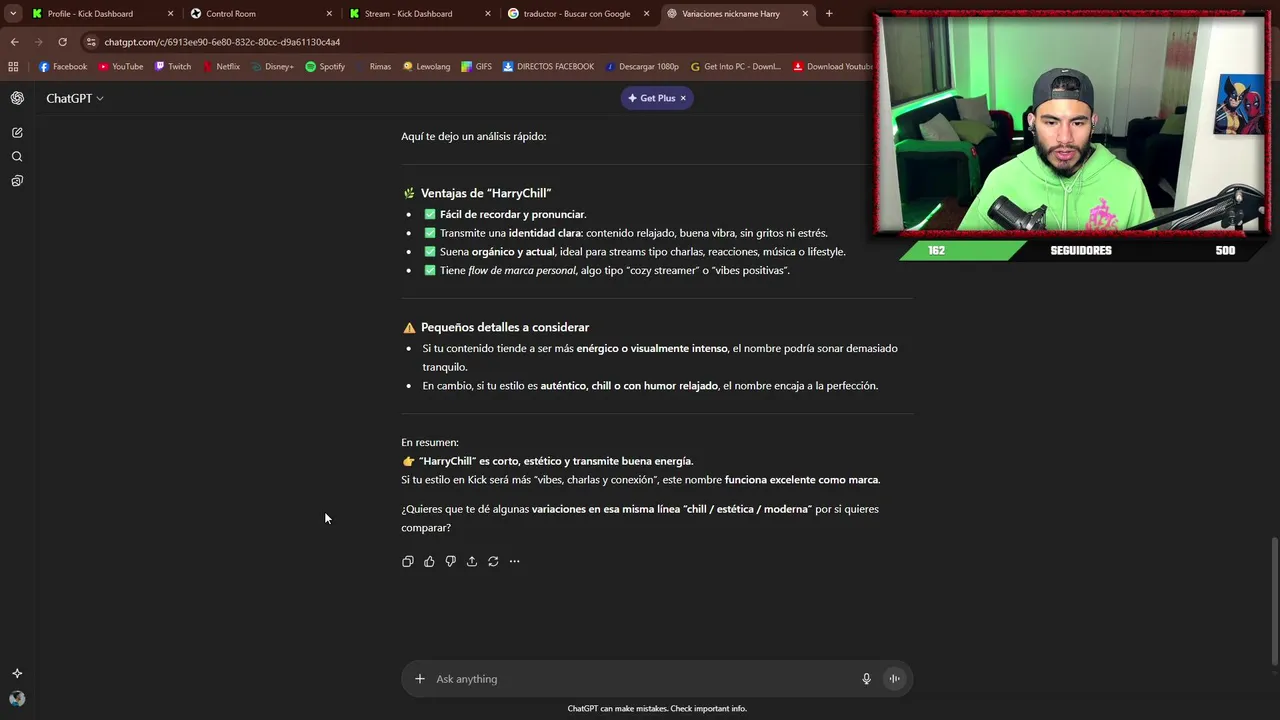Open Disney+ bookmark

(x=273, y=67)
